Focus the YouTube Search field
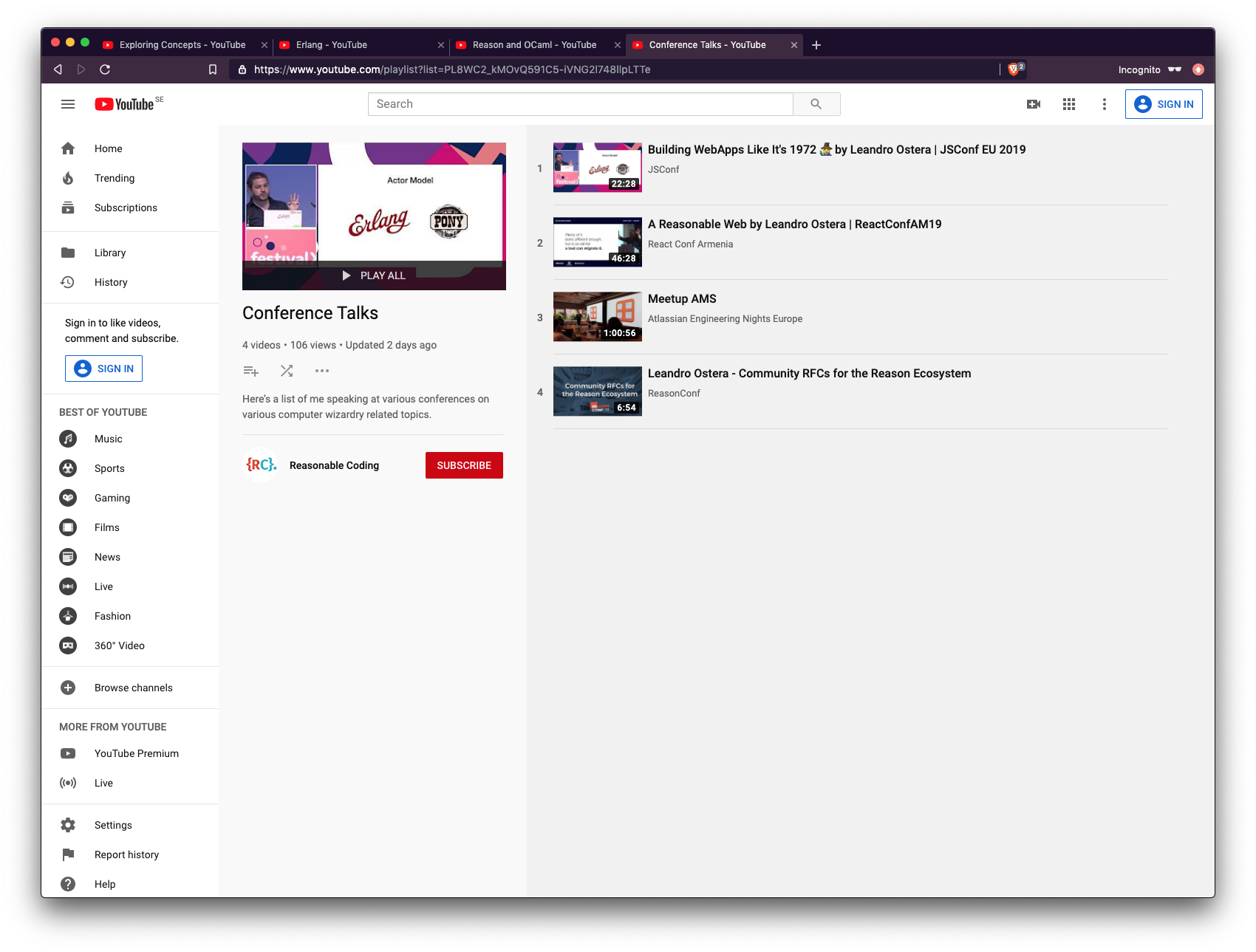The height and width of the screenshot is (952, 1256). coord(581,104)
